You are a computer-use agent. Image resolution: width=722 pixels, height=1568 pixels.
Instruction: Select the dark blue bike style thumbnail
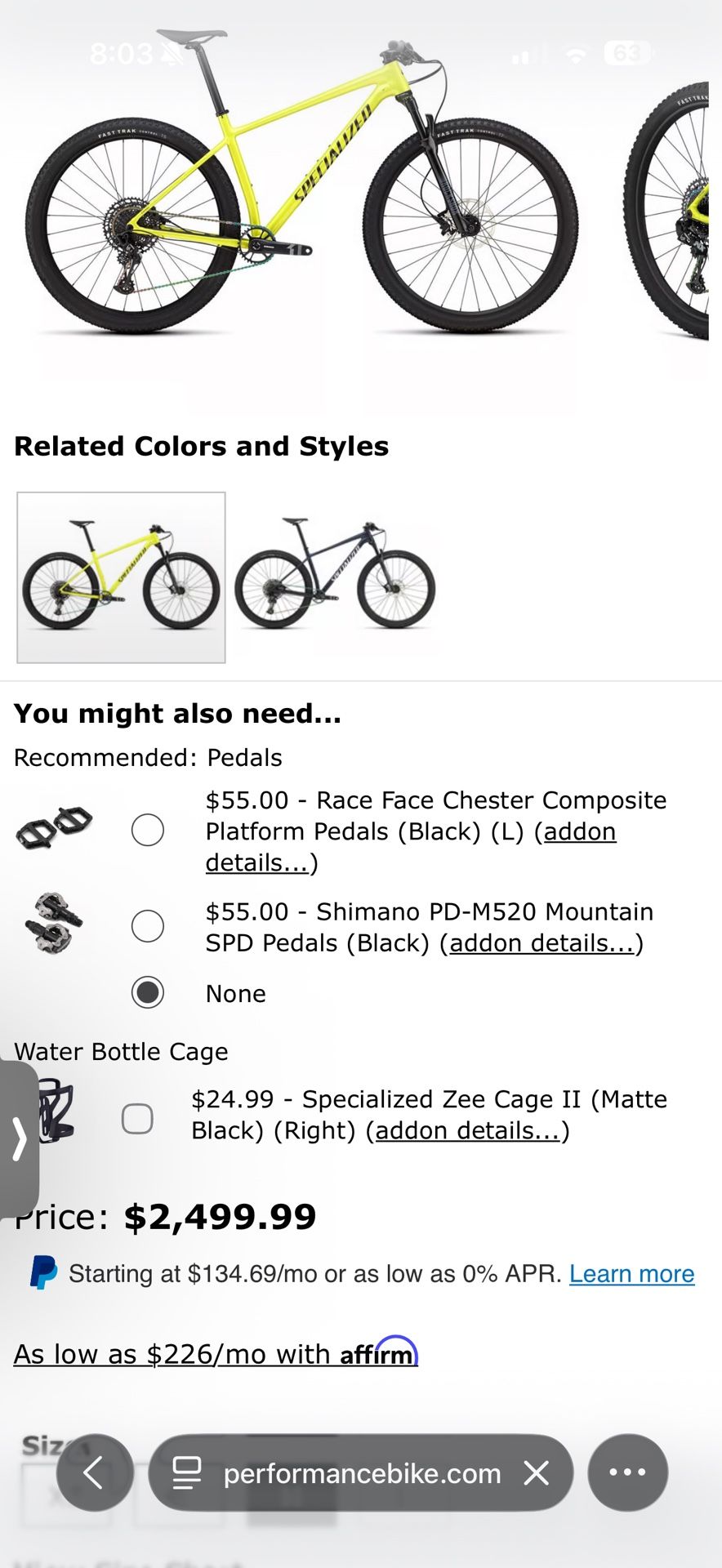point(335,576)
